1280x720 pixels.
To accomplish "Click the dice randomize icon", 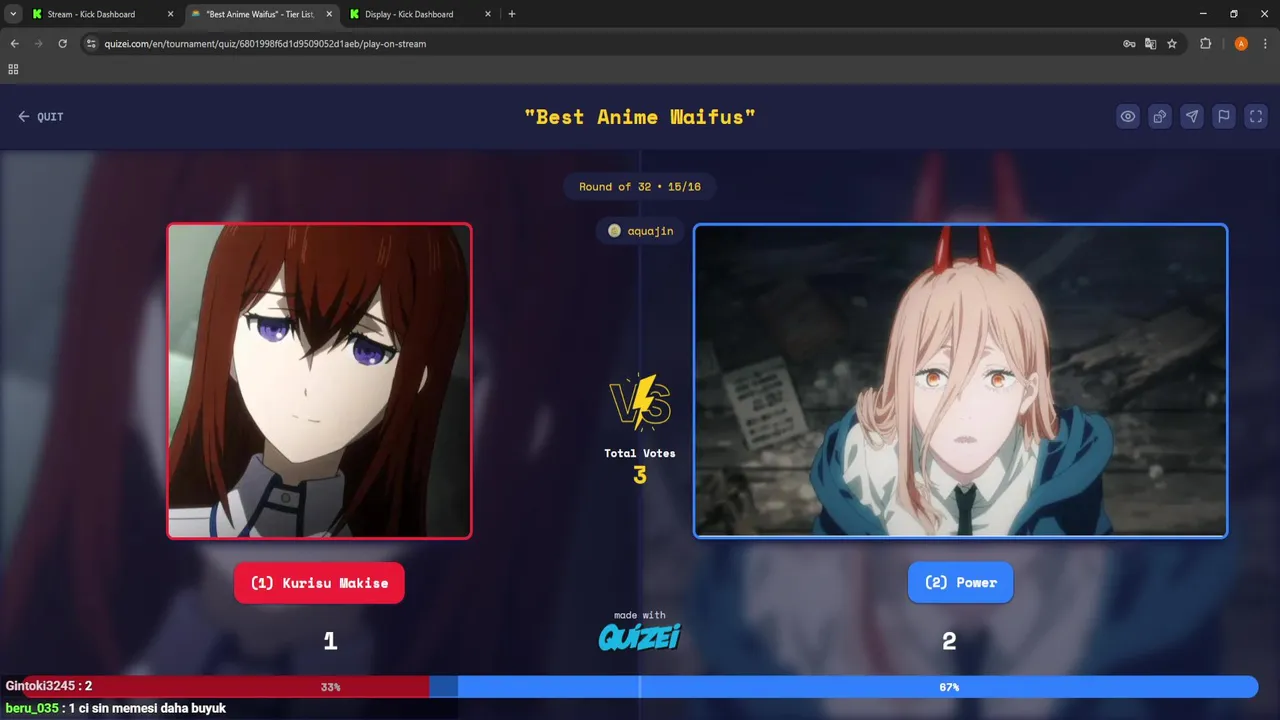I will coord(1160,116).
